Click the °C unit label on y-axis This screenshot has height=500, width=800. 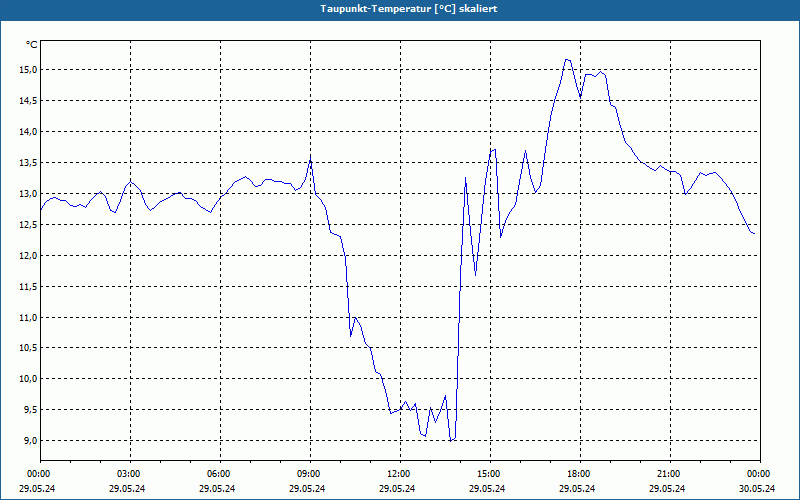click(x=32, y=45)
